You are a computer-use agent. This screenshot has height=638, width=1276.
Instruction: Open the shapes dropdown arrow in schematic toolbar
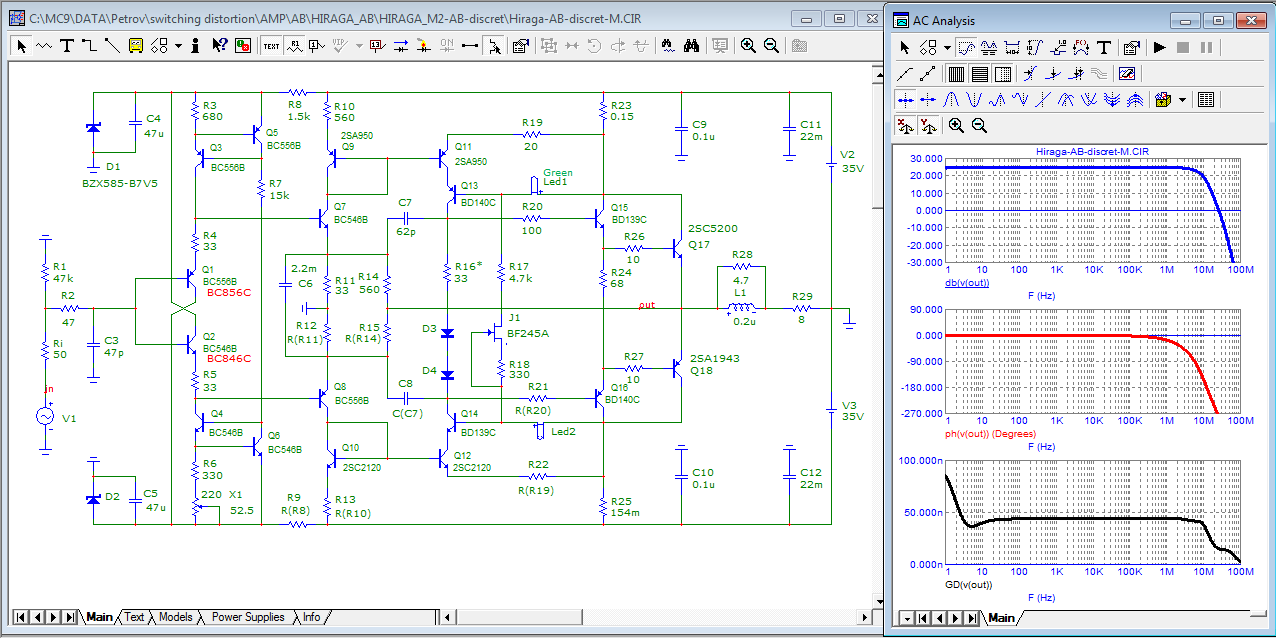pyautogui.click(x=178, y=45)
